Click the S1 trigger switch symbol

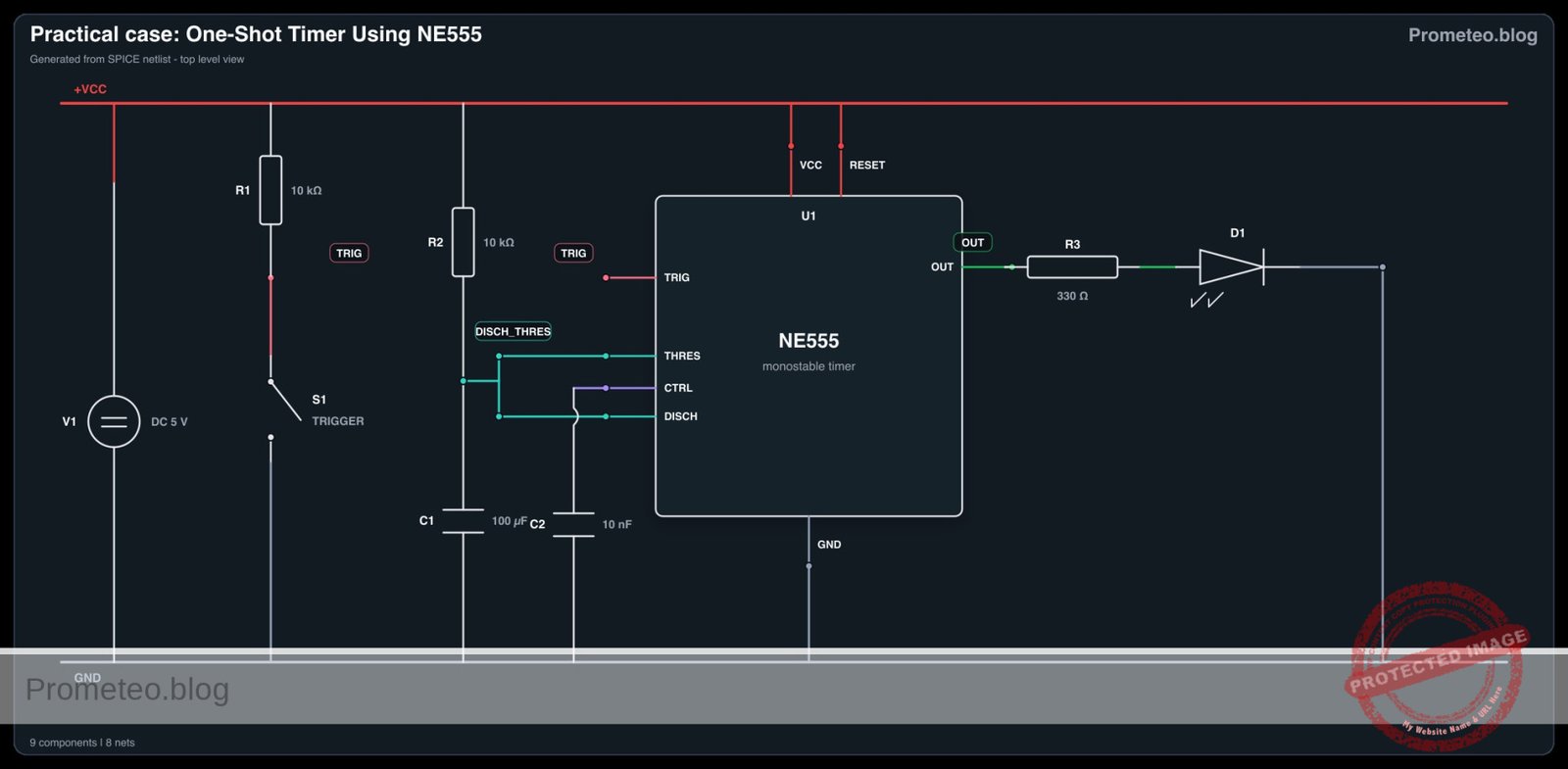coord(283,409)
